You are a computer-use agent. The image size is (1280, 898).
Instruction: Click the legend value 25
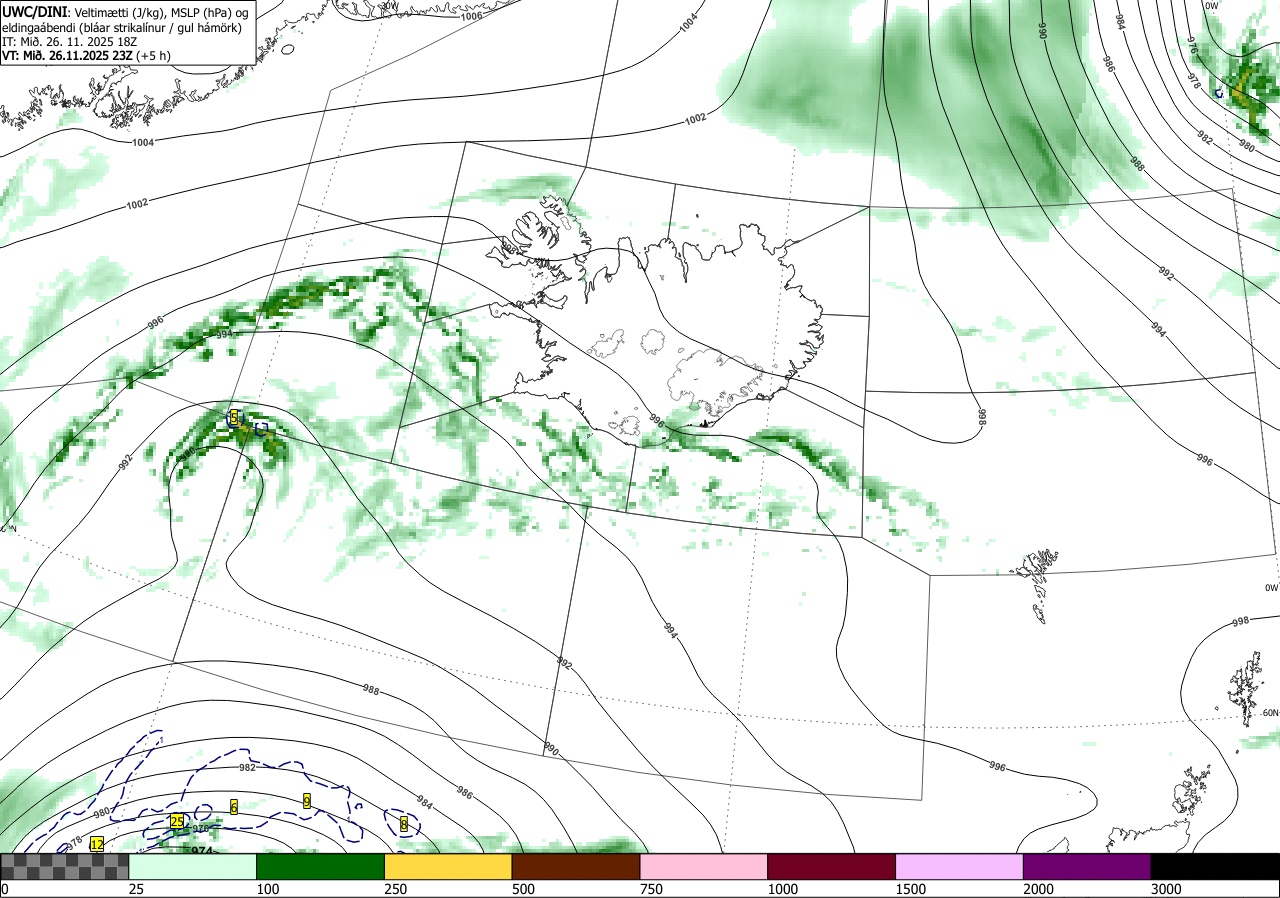(137, 889)
